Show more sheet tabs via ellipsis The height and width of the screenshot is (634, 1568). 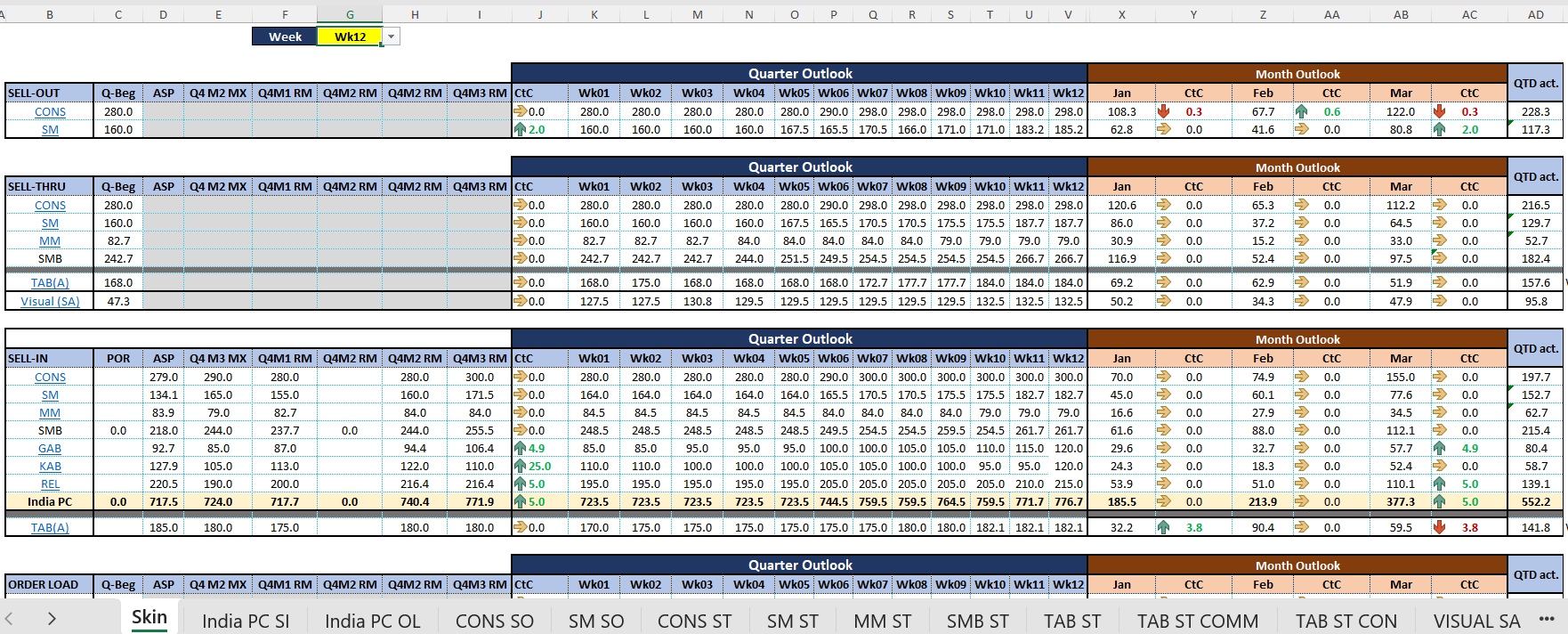coord(1546,620)
